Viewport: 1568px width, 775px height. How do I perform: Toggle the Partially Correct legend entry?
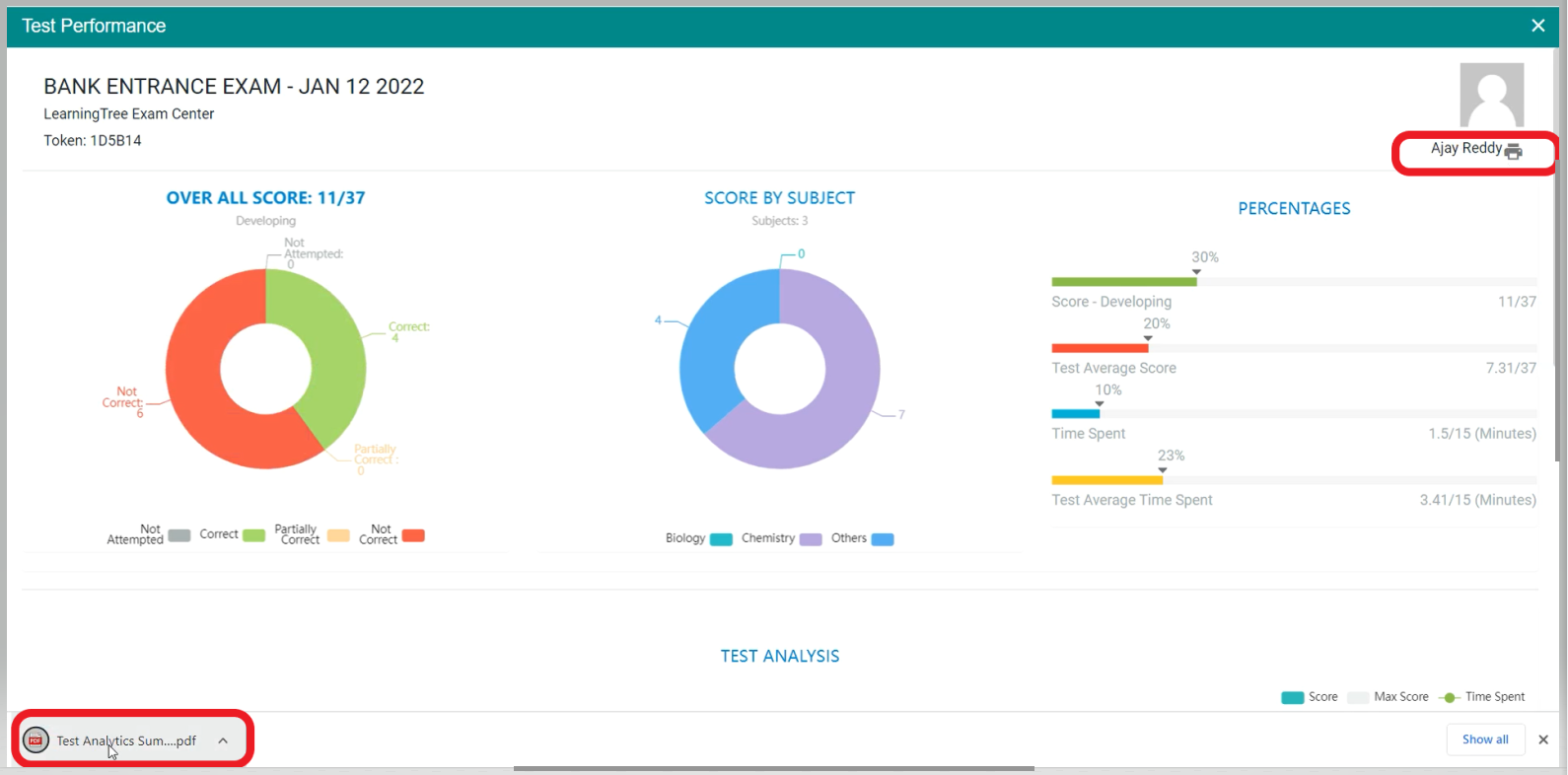pyautogui.click(x=311, y=534)
